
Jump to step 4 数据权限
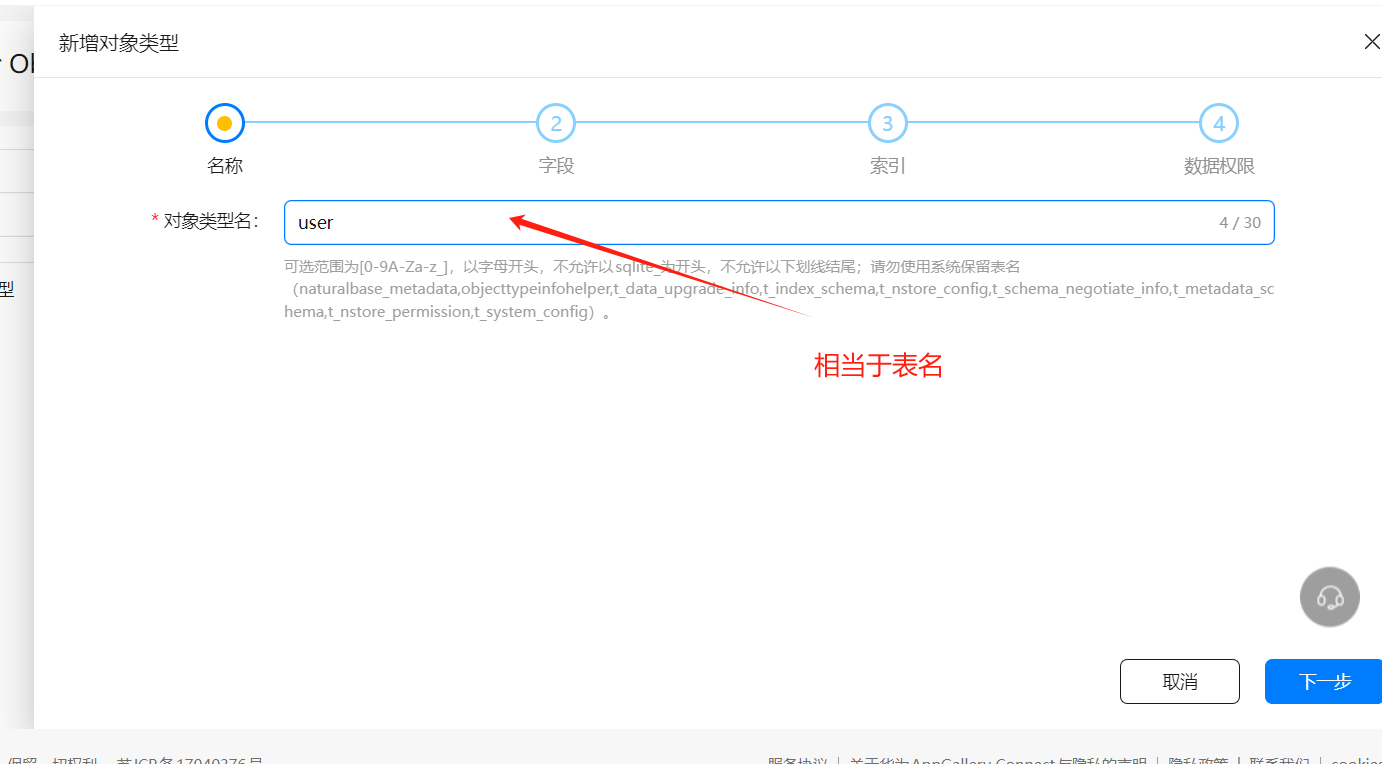point(1219,124)
